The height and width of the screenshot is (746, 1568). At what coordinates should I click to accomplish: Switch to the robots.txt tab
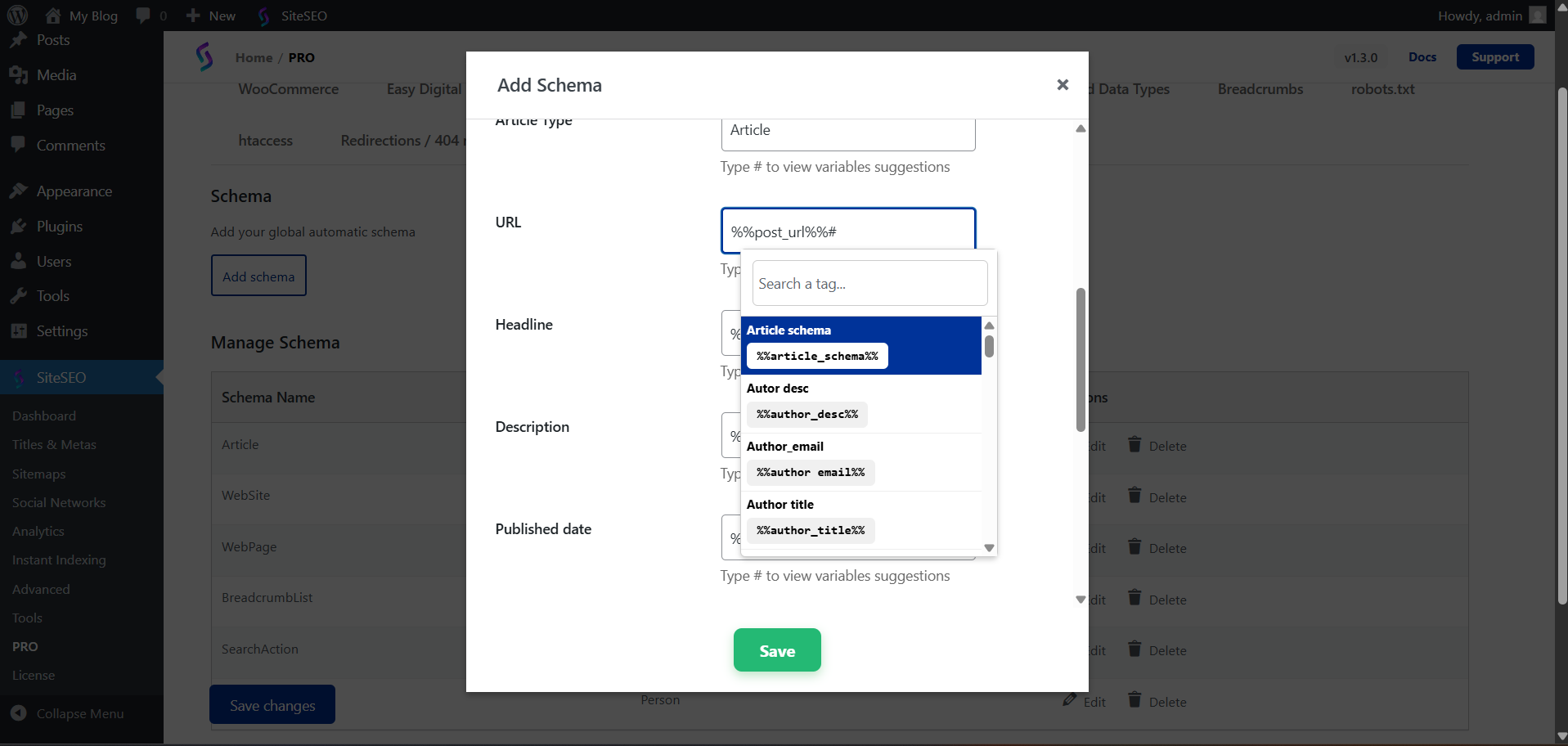[x=1382, y=89]
